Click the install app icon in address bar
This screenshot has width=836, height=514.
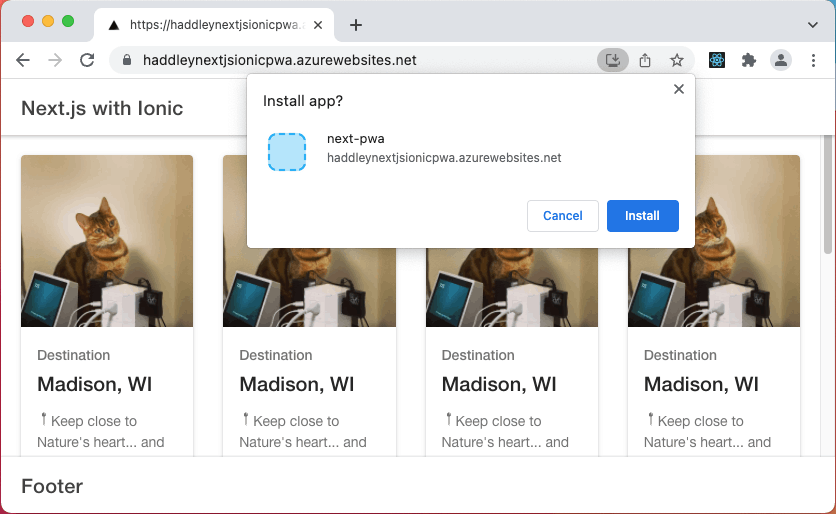613,60
